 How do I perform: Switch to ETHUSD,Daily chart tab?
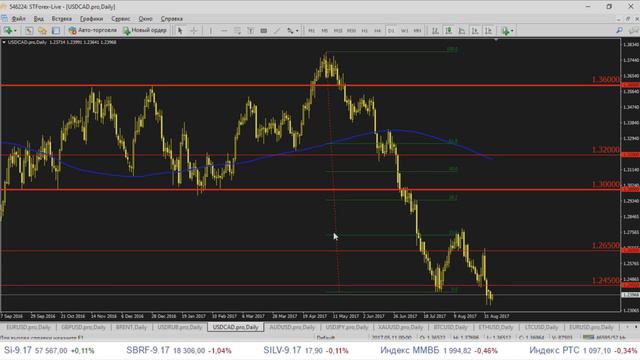point(496,327)
